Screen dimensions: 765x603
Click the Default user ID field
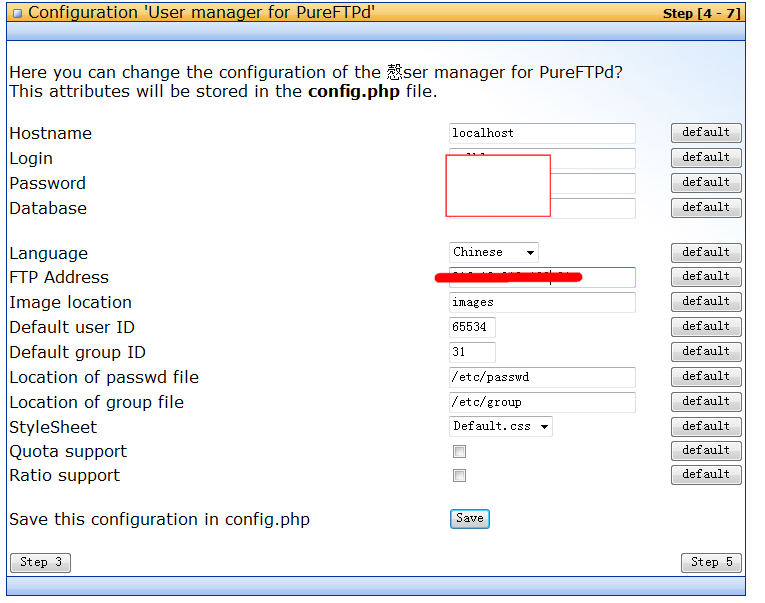point(472,327)
